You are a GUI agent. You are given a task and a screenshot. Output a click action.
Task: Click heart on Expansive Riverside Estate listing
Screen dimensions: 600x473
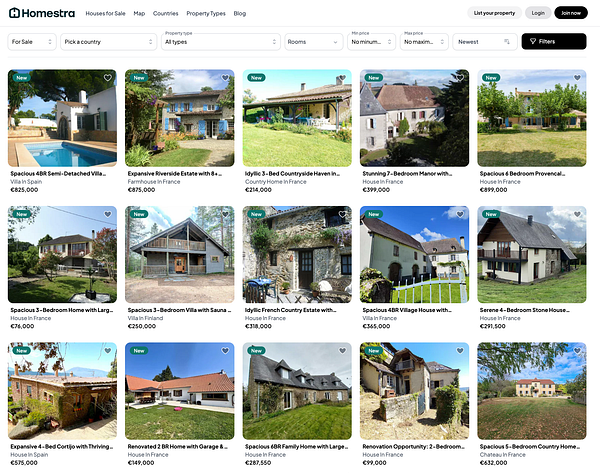coord(225,78)
